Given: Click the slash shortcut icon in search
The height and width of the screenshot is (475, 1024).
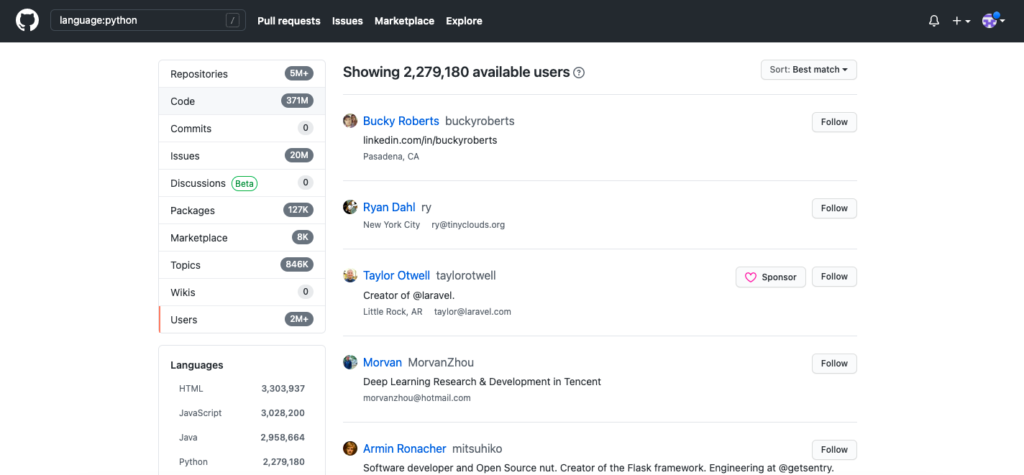Looking at the screenshot, I should [233, 21].
